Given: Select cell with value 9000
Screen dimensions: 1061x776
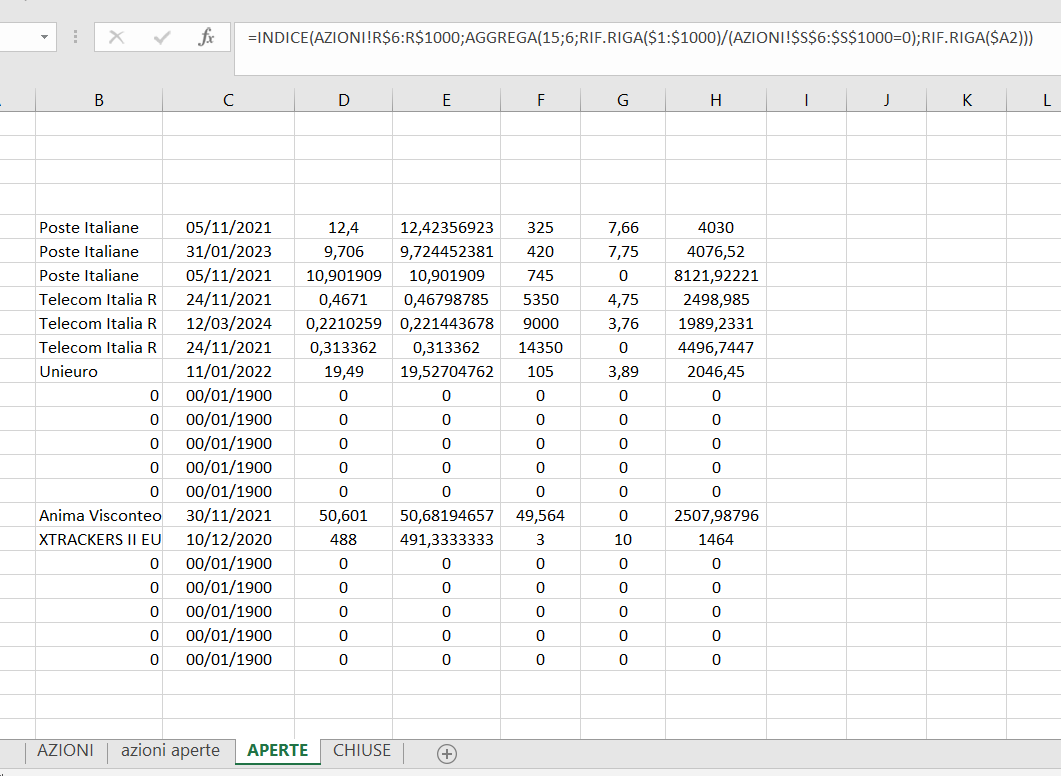Looking at the screenshot, I should click(x=541, y=323).
